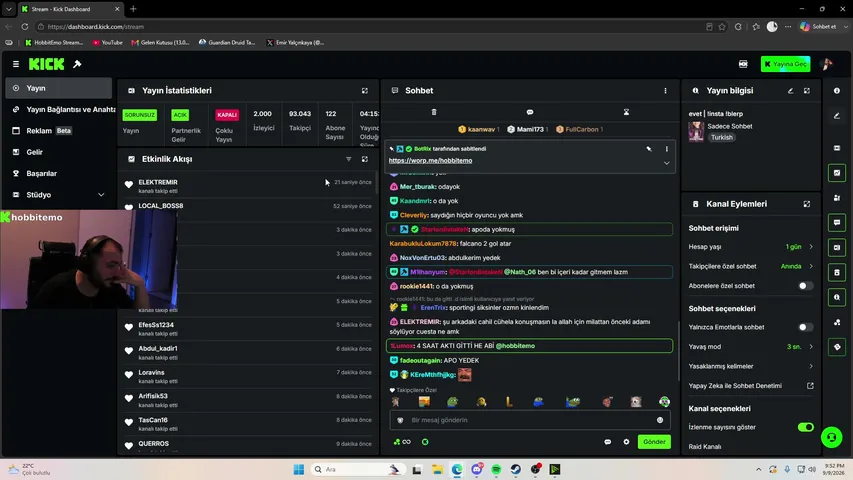Screen dimensions: 853x480
Task: Open the Hesap yaşı 1 gün setting
Action: pos(750,247)
